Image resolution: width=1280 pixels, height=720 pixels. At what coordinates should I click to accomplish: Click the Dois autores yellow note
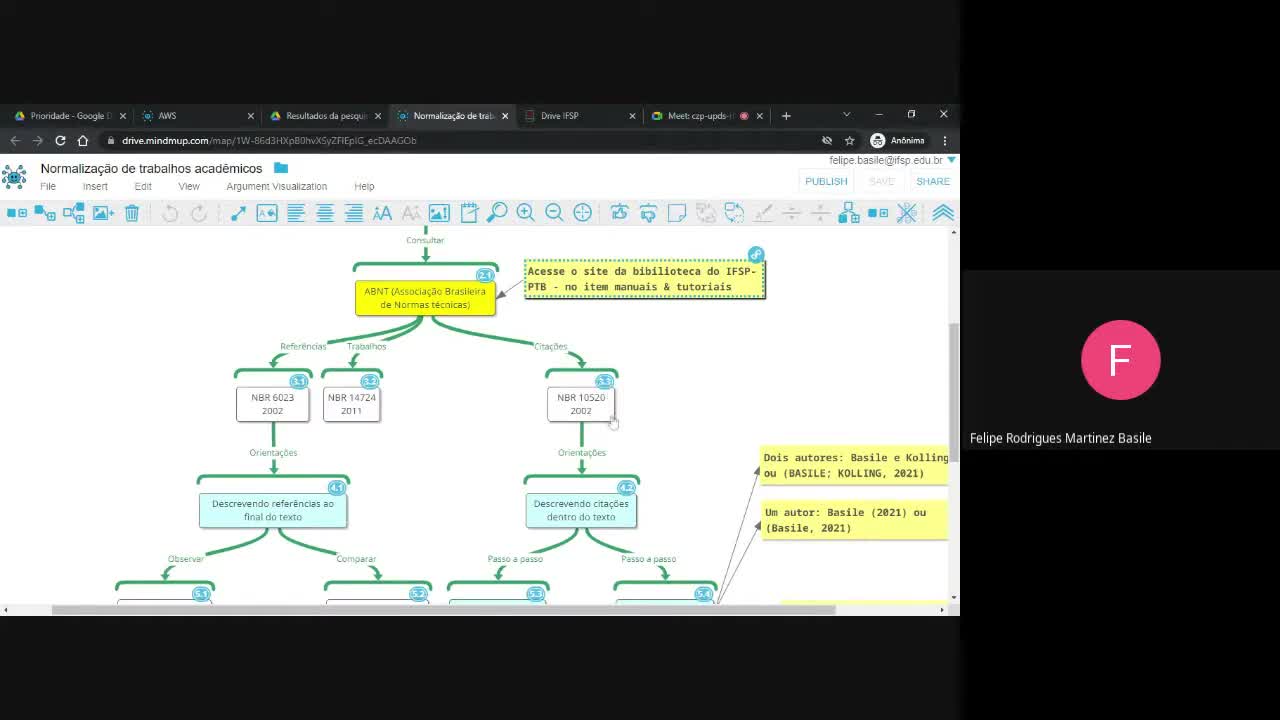(855, 465)
